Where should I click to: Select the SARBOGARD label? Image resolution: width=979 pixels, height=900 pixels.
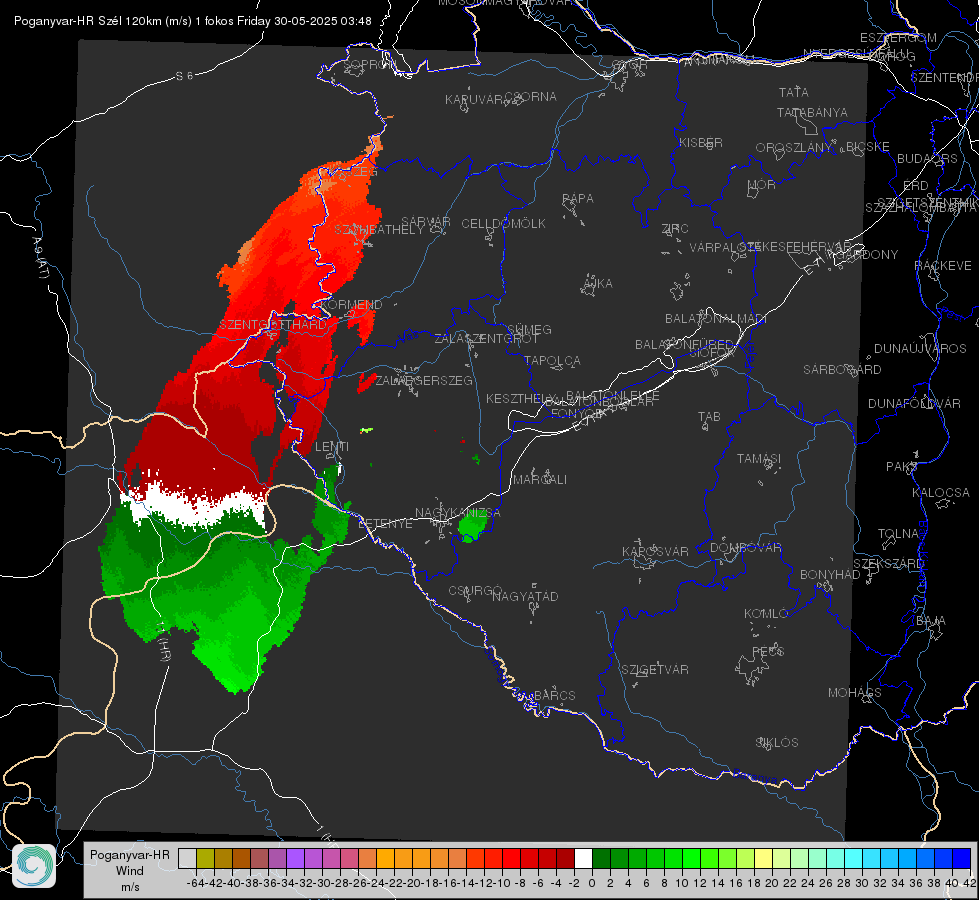842,370
